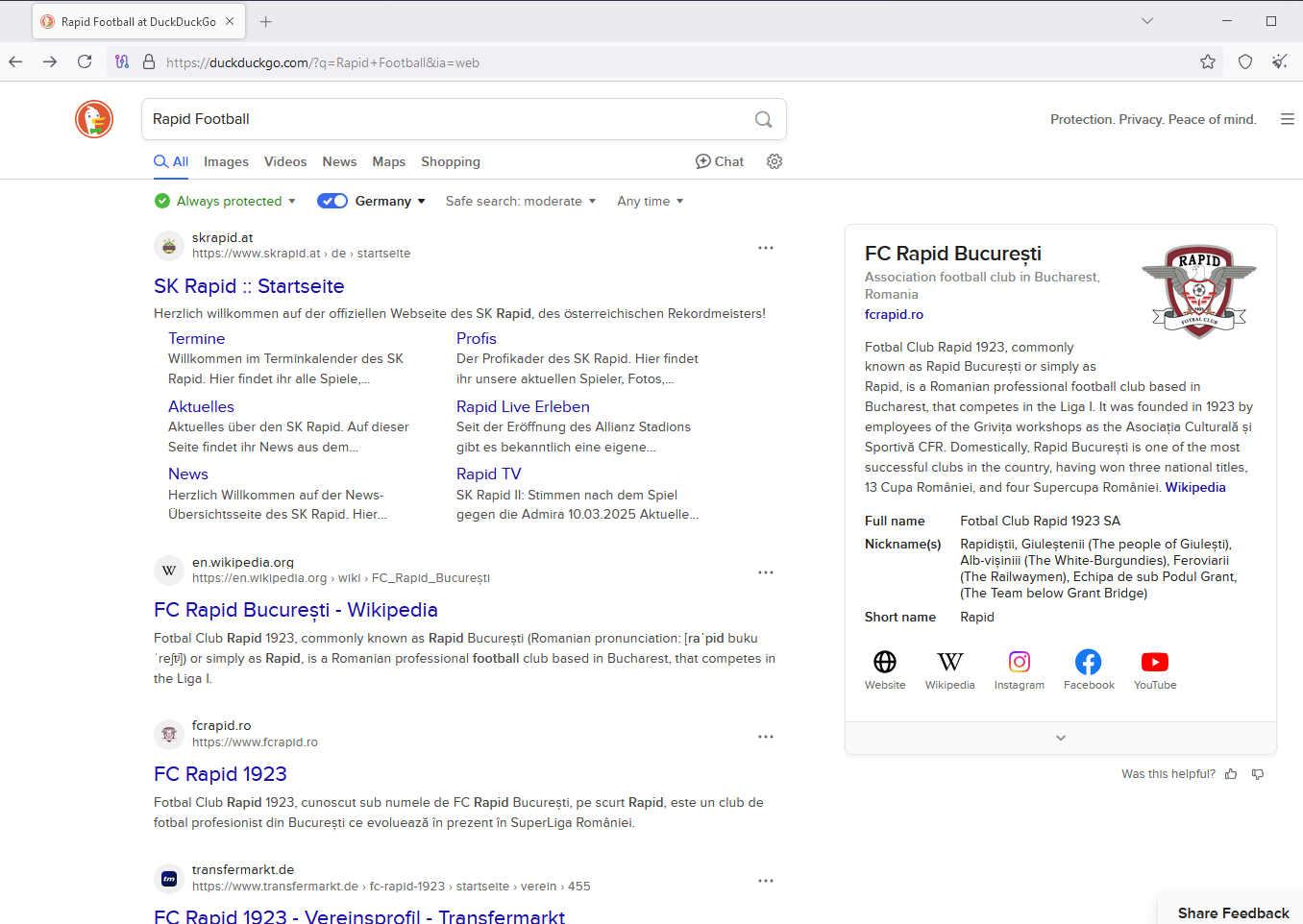The height and width of the screenshot is (924, 1303).
Task: Open the Rapid TV sitelink
Action: pyautogui.click(x=488, y=474)
